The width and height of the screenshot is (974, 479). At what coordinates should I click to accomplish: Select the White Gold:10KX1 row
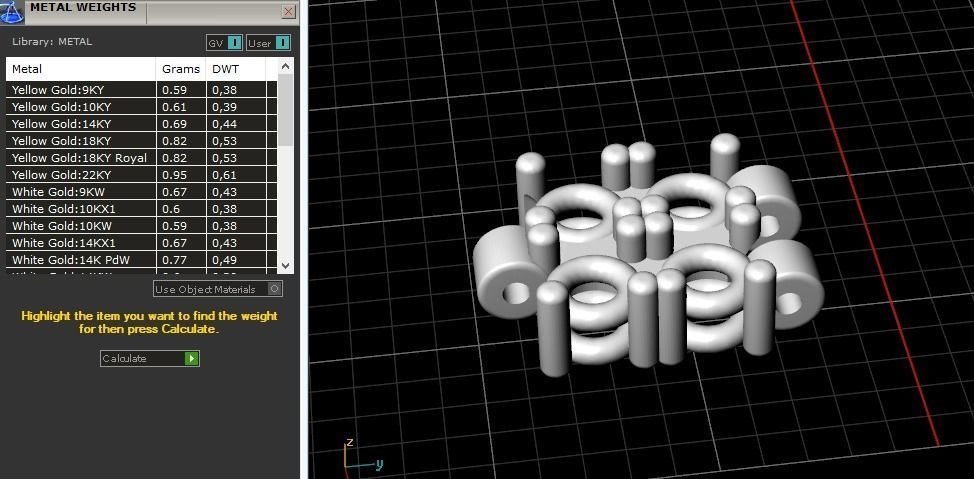pyautogui.click(x=142, y=209)
